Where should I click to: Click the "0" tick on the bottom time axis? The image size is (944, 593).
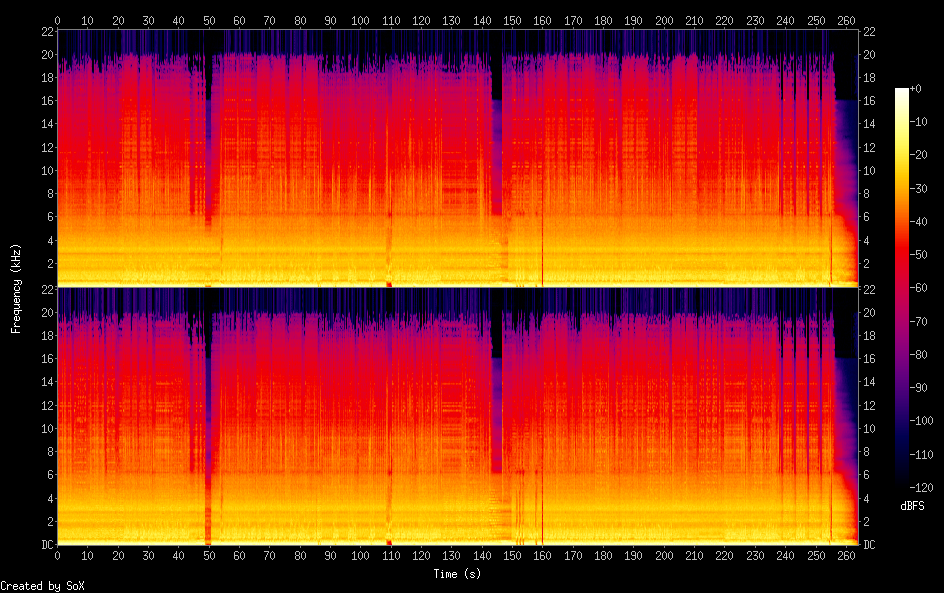coord(57,556)
